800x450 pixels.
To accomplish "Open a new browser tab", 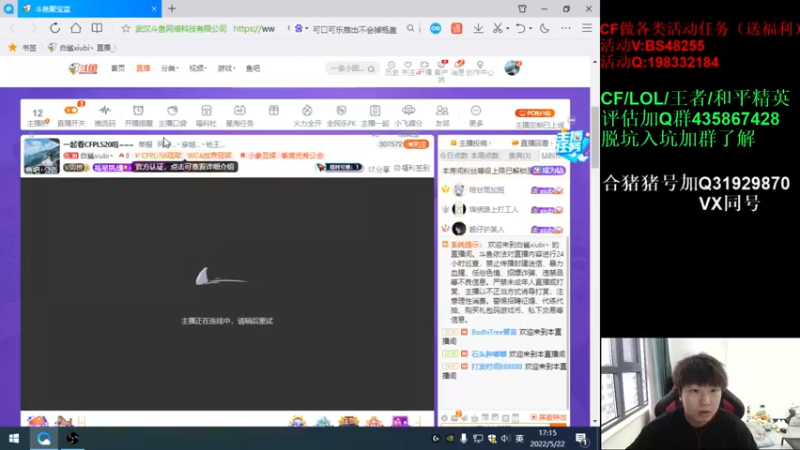I will click(x=172, y=9).
